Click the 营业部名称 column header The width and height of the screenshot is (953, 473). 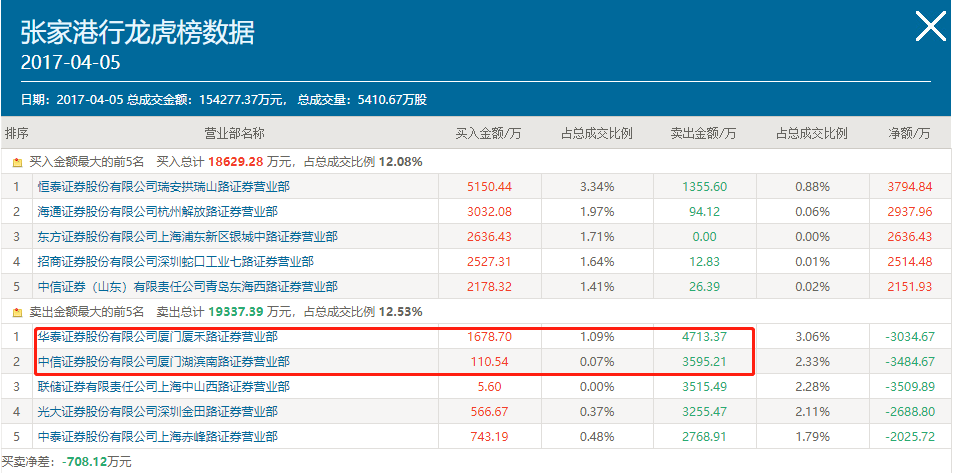pos(234,134)
